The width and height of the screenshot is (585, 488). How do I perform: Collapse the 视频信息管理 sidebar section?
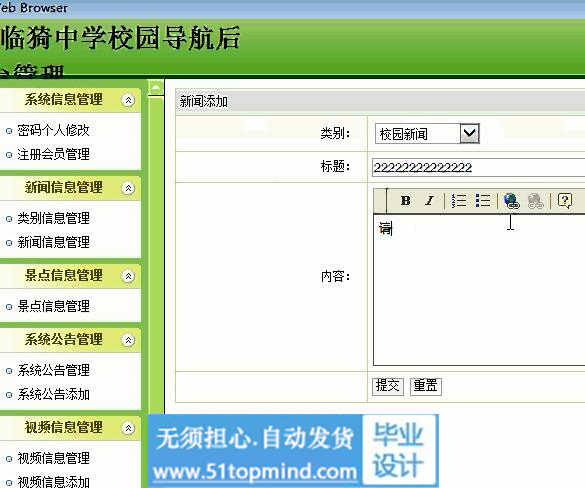[x=128, y=428]
